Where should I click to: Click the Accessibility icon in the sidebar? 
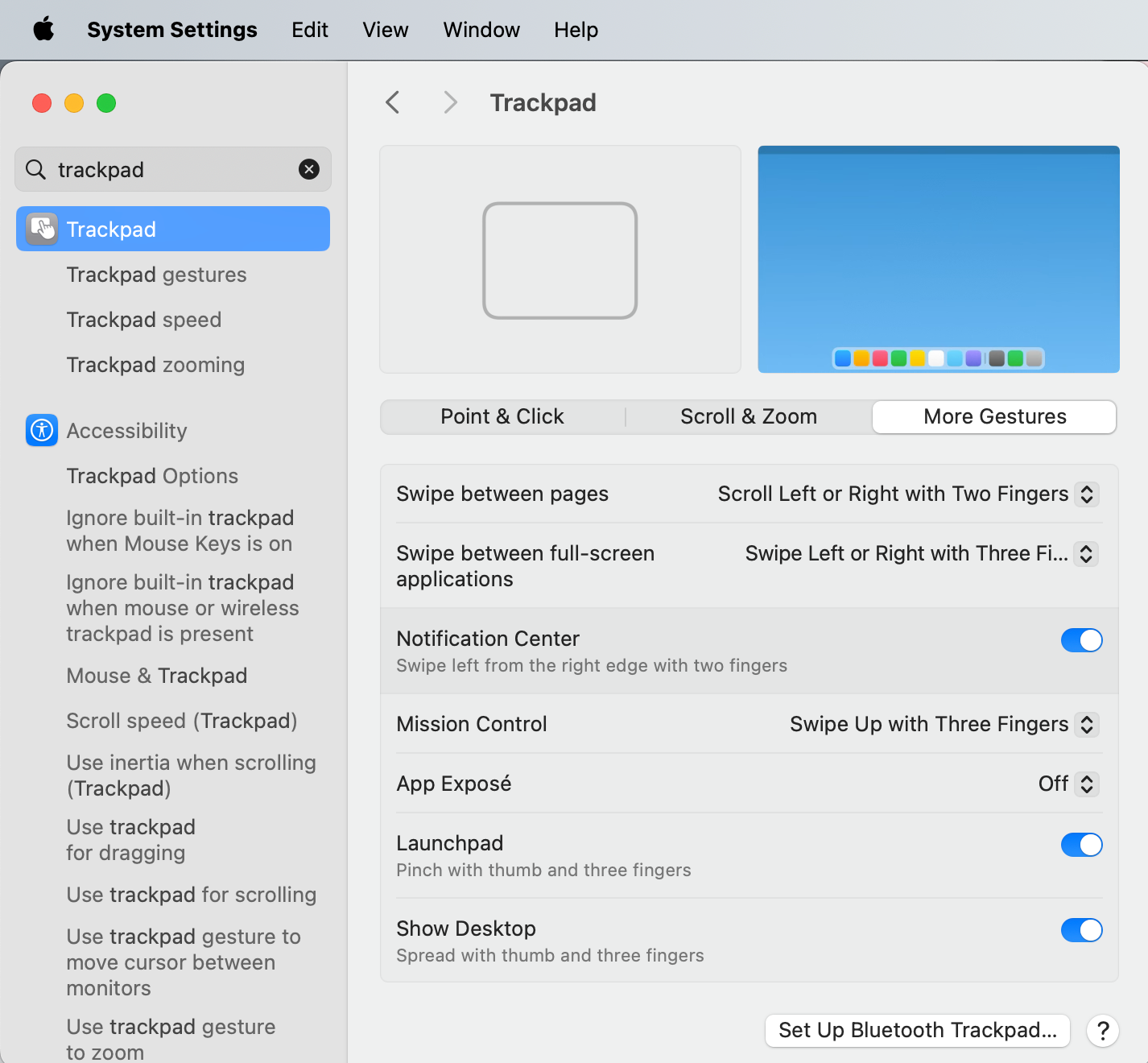[x=42, y=430]
